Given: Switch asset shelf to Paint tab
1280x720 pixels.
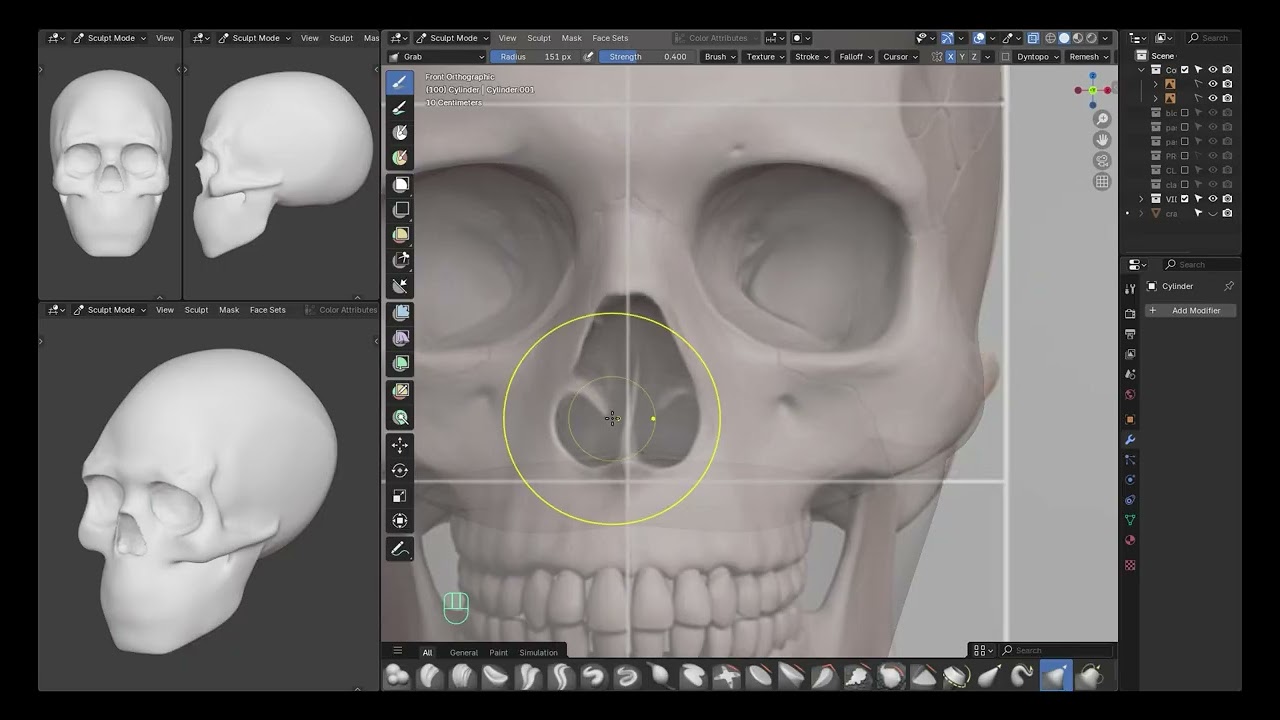Looking at the screenshot, I should (499, 653).
